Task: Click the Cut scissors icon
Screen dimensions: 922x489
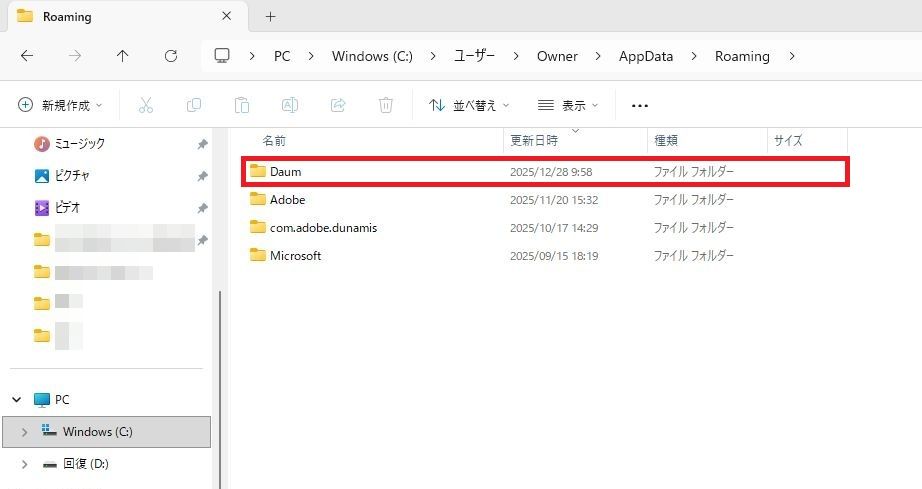Action: (x=146, y=105)
